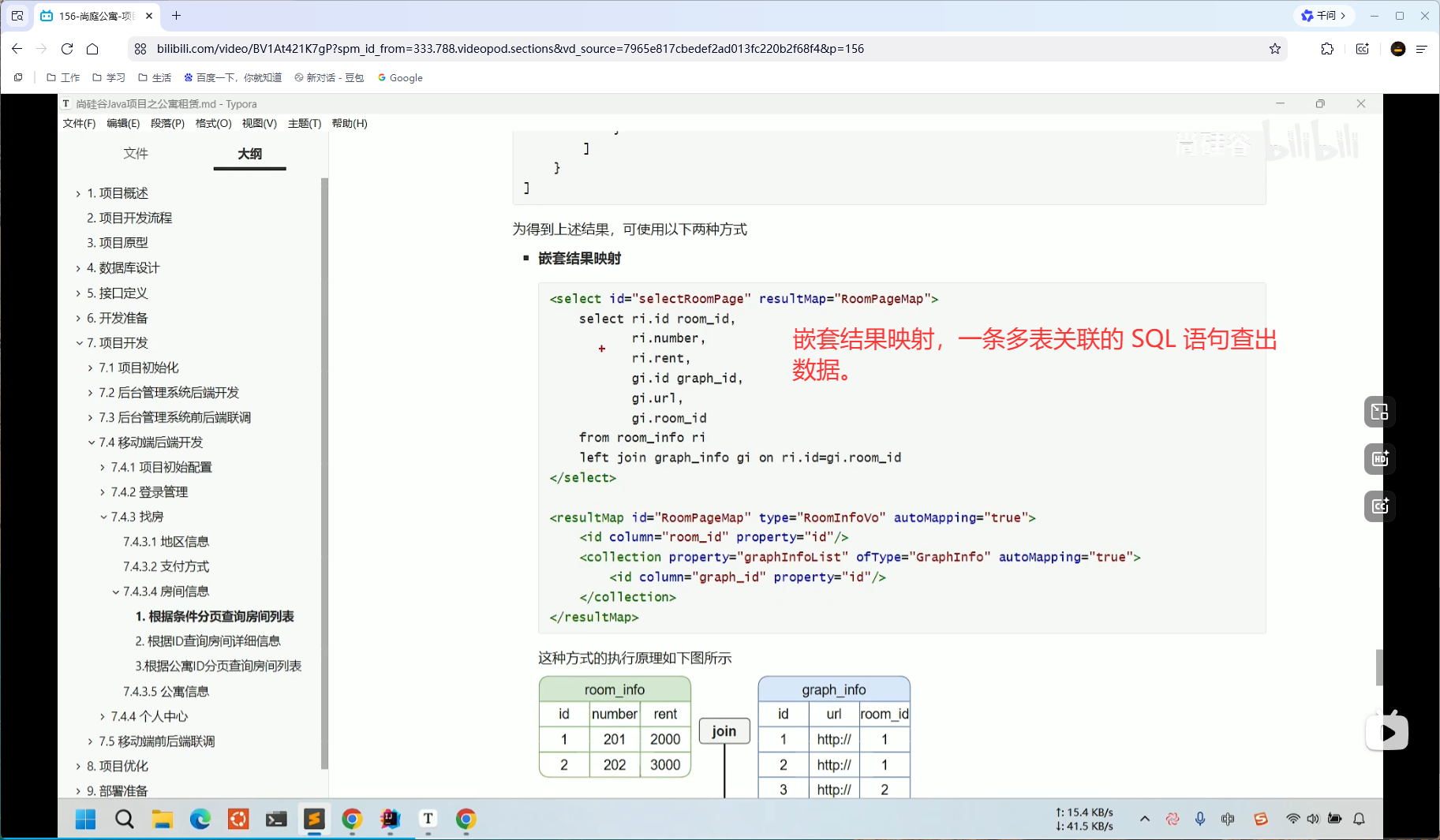Open Typora 文件(F) menu
1440x840 pixels.
coord(79,123)
